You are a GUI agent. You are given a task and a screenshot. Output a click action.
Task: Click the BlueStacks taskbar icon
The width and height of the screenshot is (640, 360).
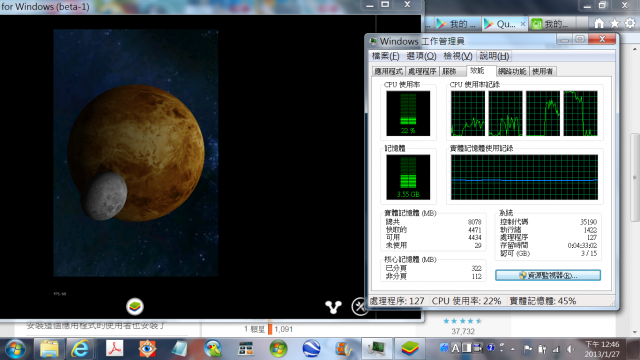point(410,349)
